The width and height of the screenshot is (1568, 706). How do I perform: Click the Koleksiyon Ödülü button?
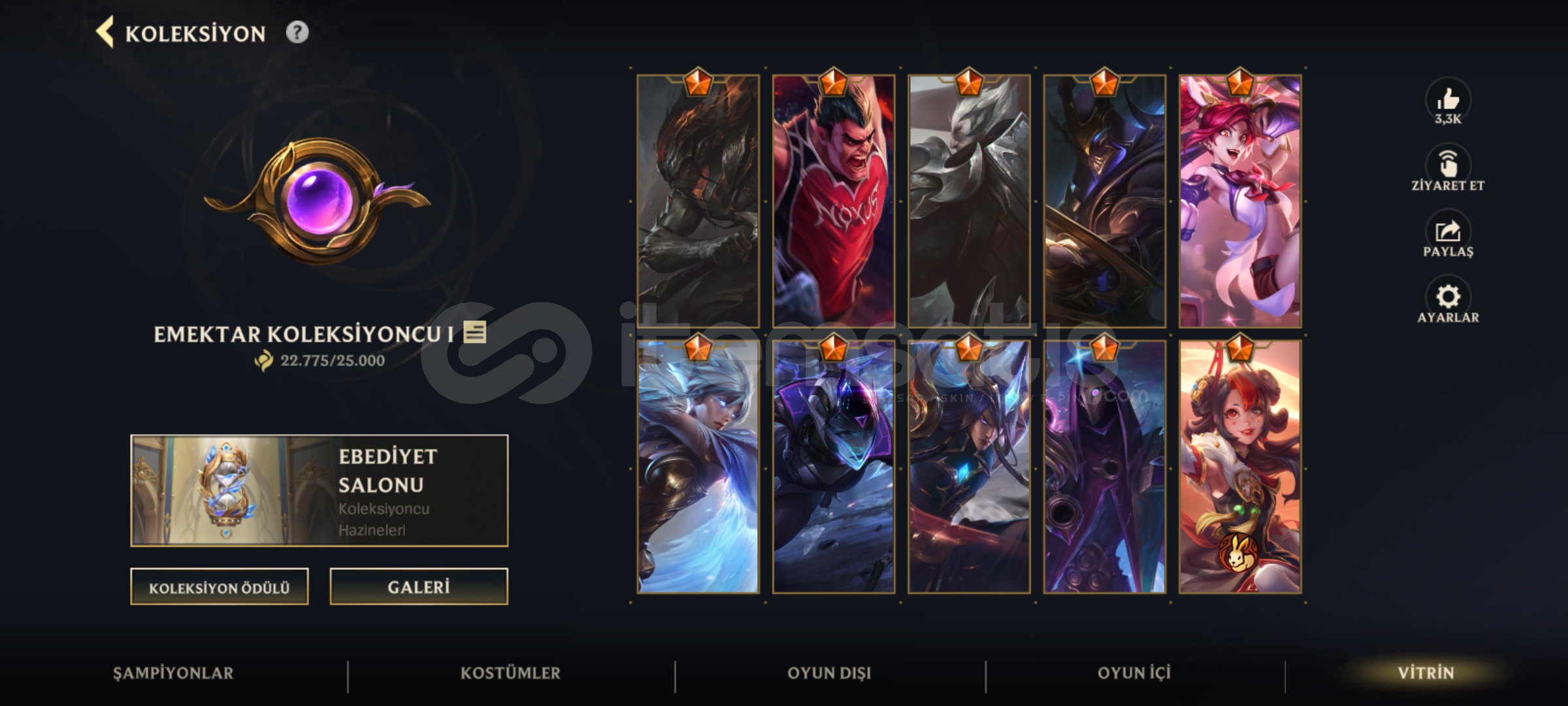[220, 587]
